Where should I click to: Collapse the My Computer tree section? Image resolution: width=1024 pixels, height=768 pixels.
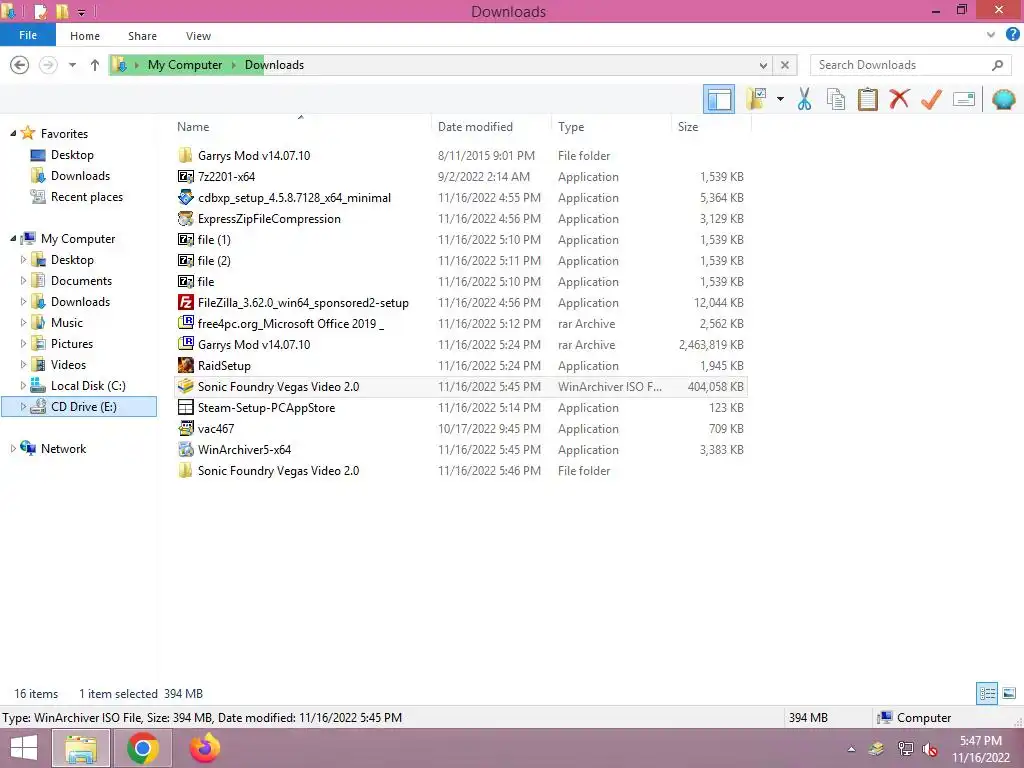click(x=13, y=238)
